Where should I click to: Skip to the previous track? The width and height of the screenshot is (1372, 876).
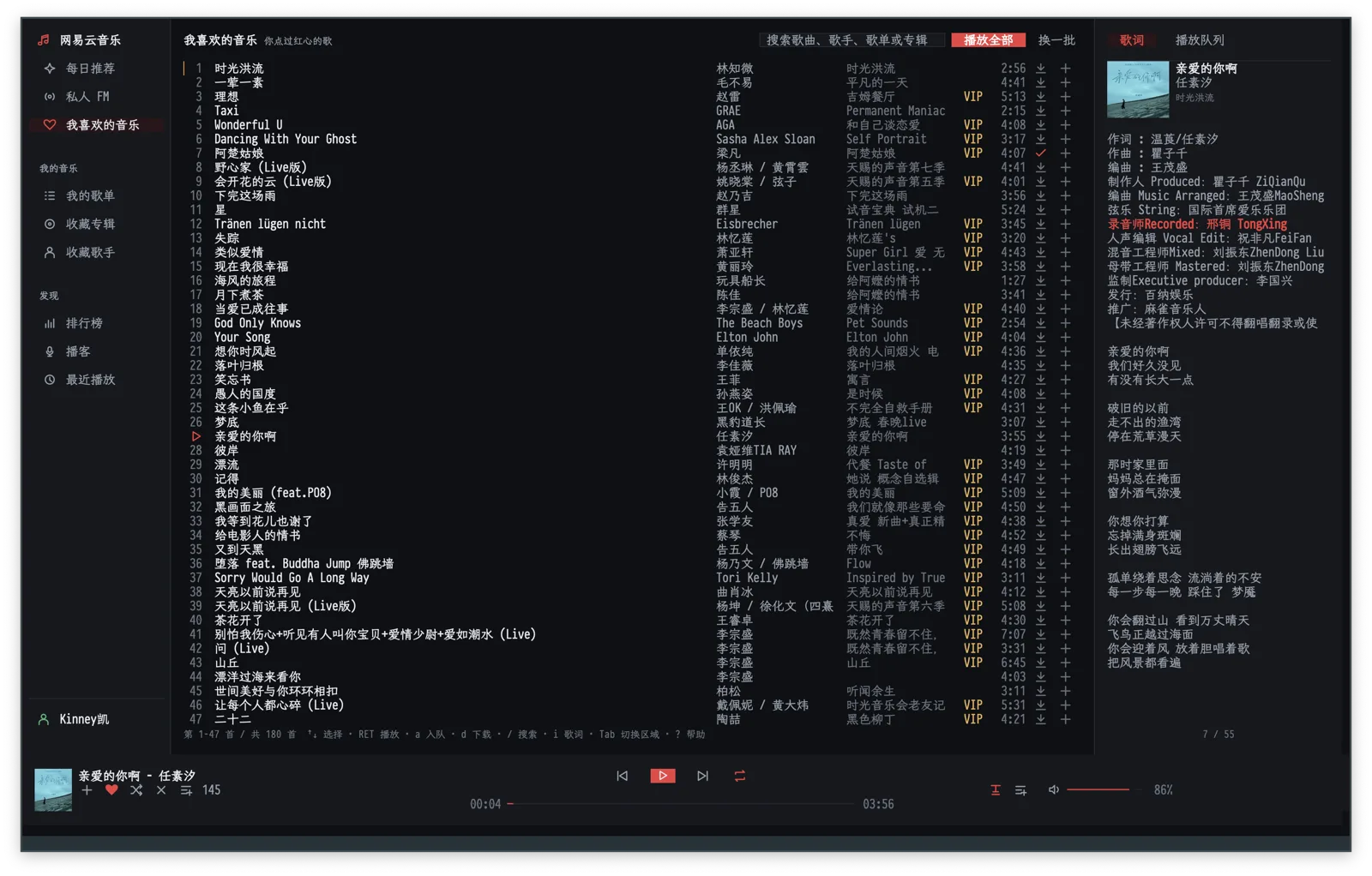coord(623,776)
